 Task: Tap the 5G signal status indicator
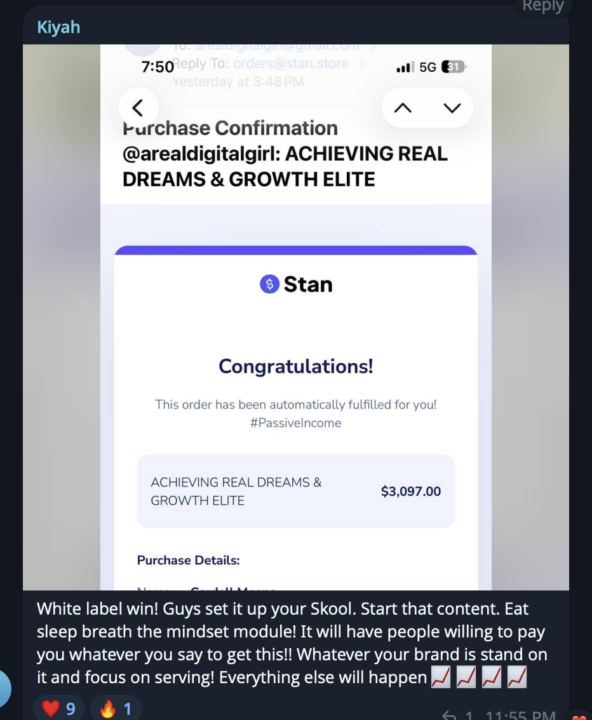click(427, 67)
